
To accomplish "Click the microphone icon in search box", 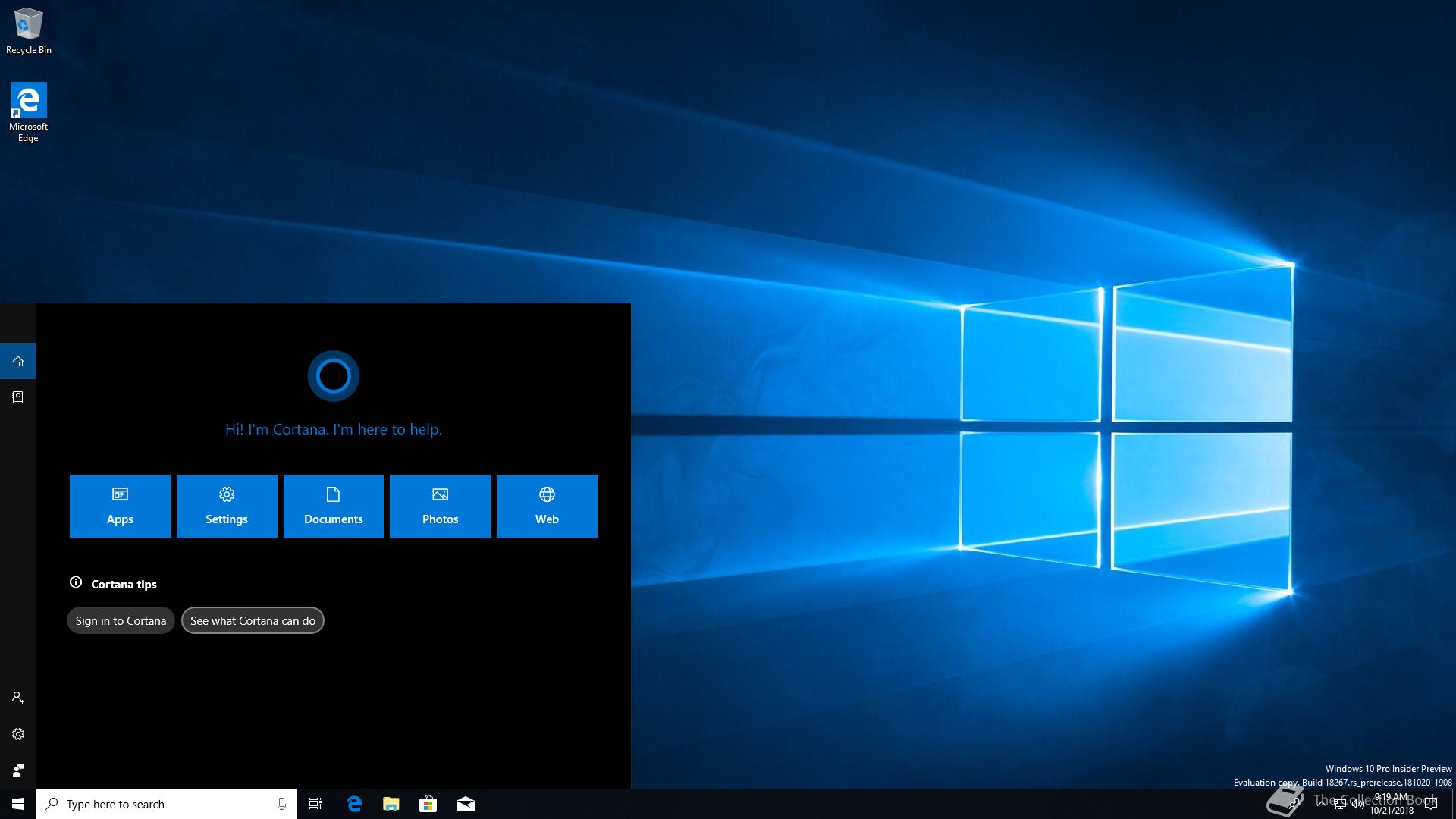I will 281,804.
